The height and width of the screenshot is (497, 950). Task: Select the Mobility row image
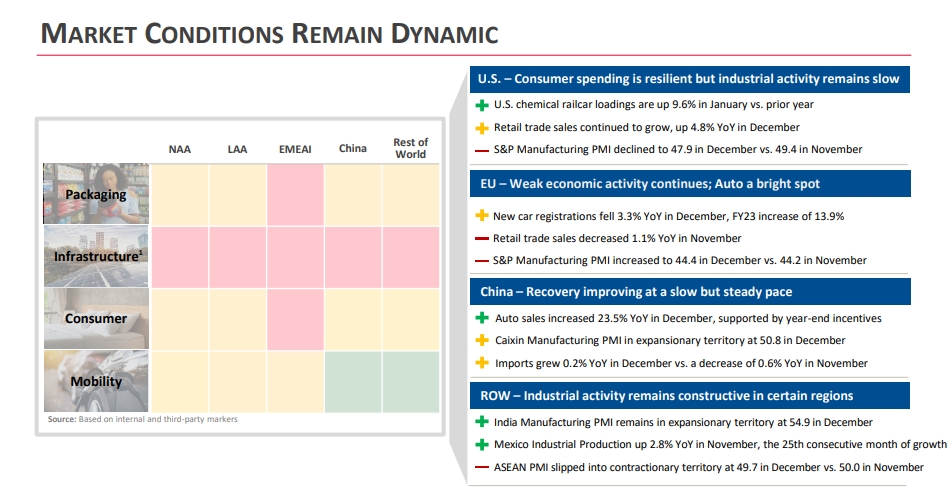click(x=96, y=381)
